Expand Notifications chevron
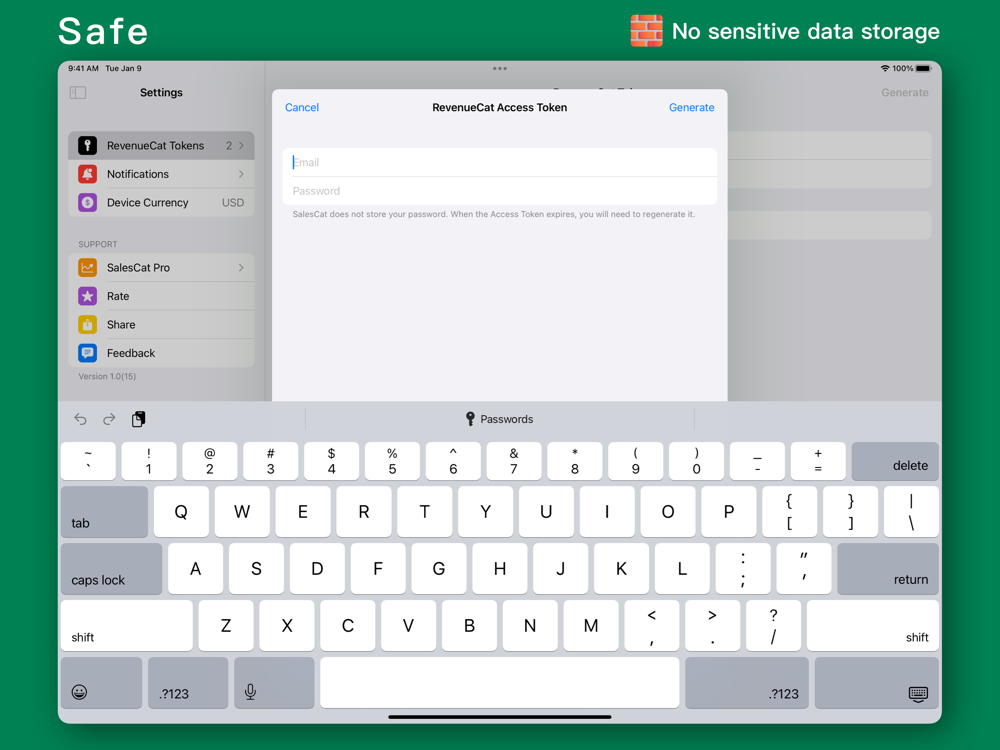Screen dimensions: 1000x750 pos(242,174)
